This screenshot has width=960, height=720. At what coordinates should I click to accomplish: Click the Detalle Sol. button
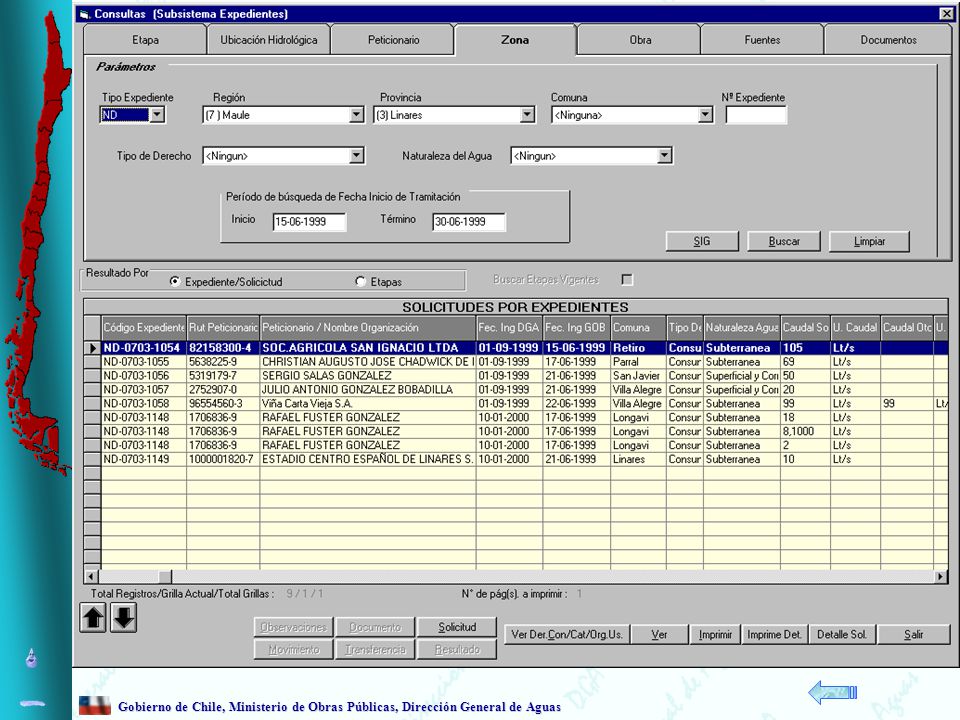842,634
